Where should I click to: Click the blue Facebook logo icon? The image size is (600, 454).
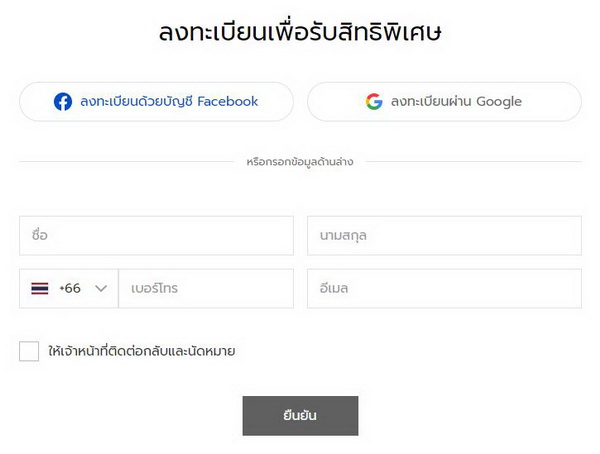pos(63,102)
